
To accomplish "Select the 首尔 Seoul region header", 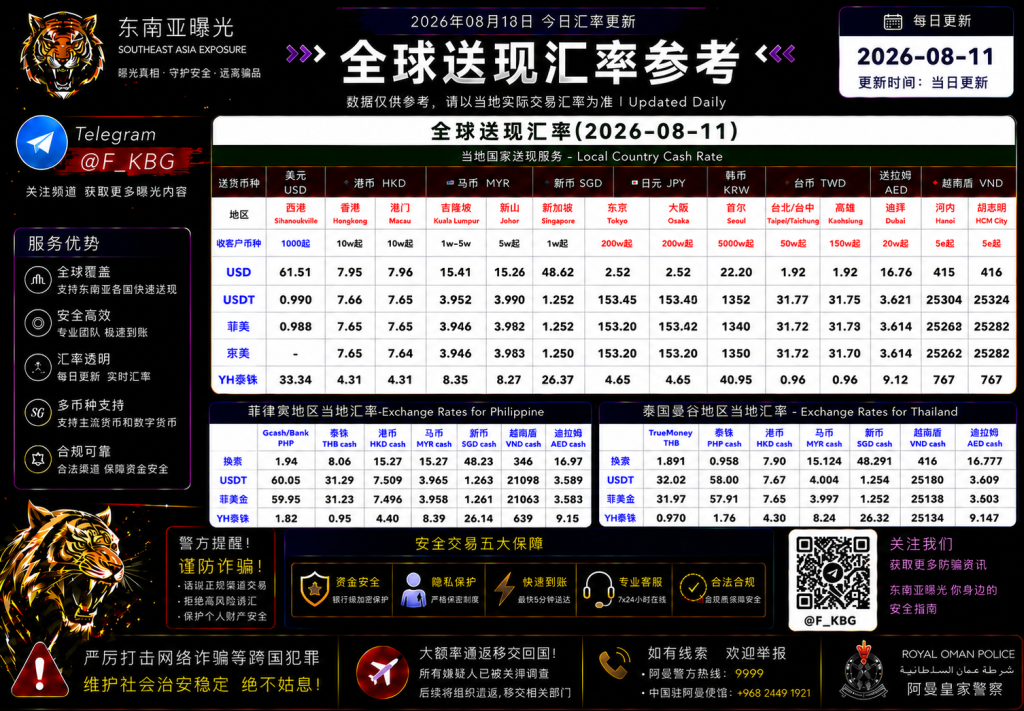I will (x=736, y=213).
